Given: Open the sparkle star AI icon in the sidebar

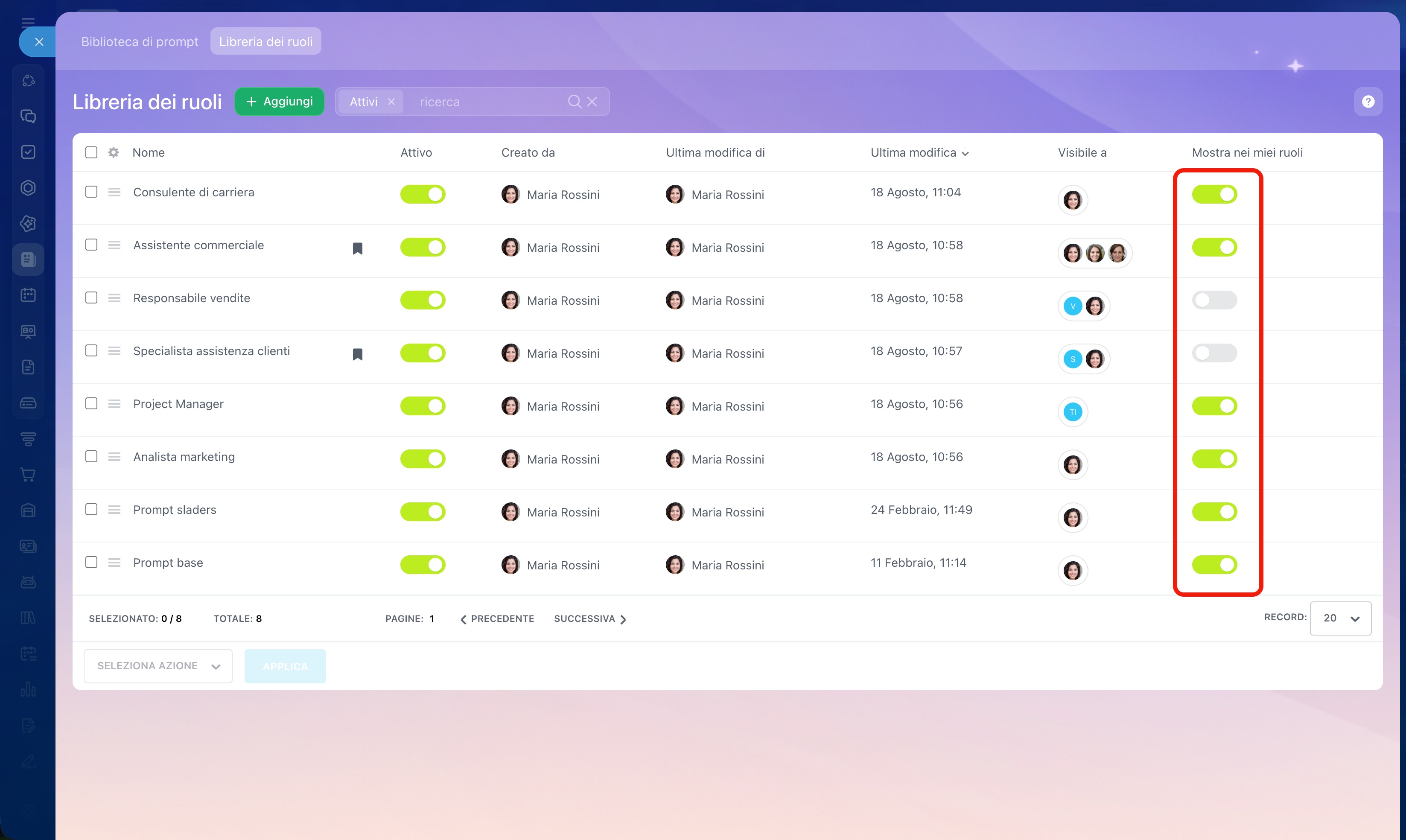Looking at the screenshot, I should click(x=28, y=224).
